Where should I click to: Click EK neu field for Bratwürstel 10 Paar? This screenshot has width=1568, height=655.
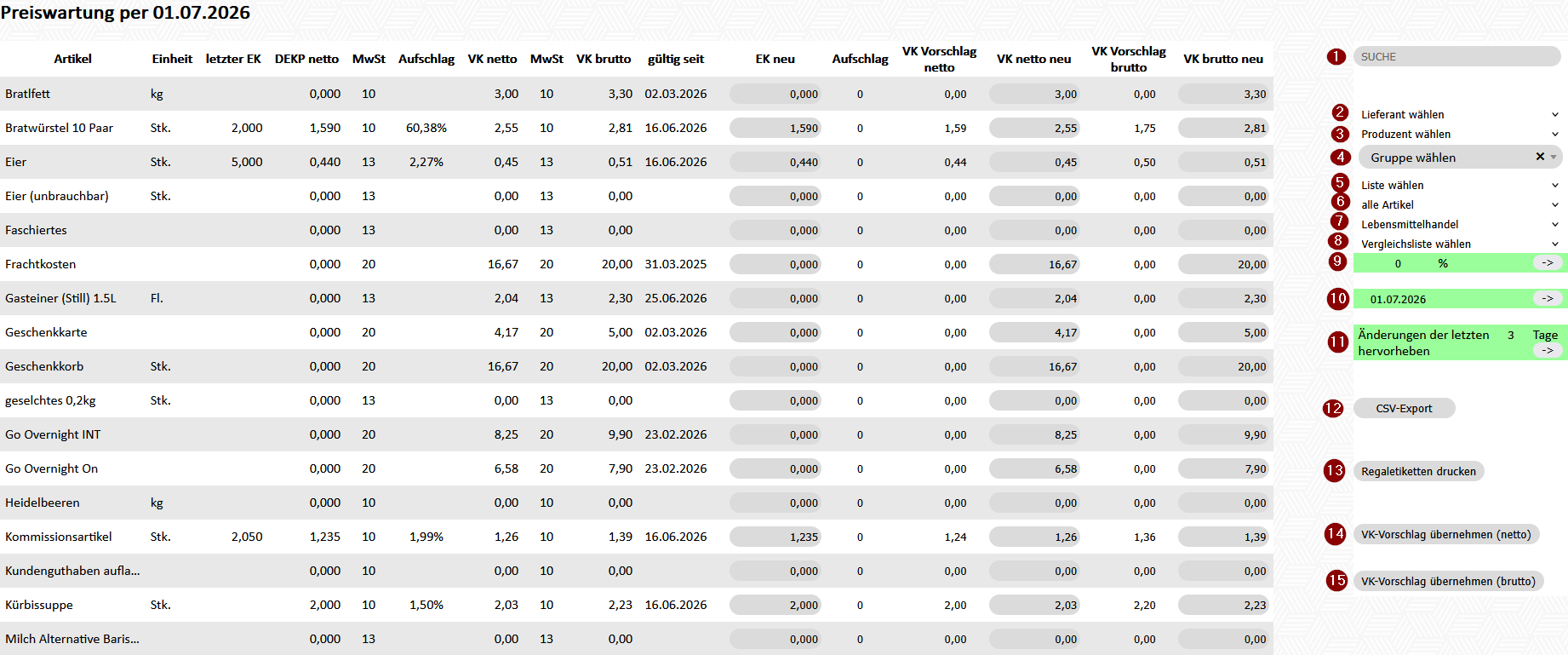point(775,128)
